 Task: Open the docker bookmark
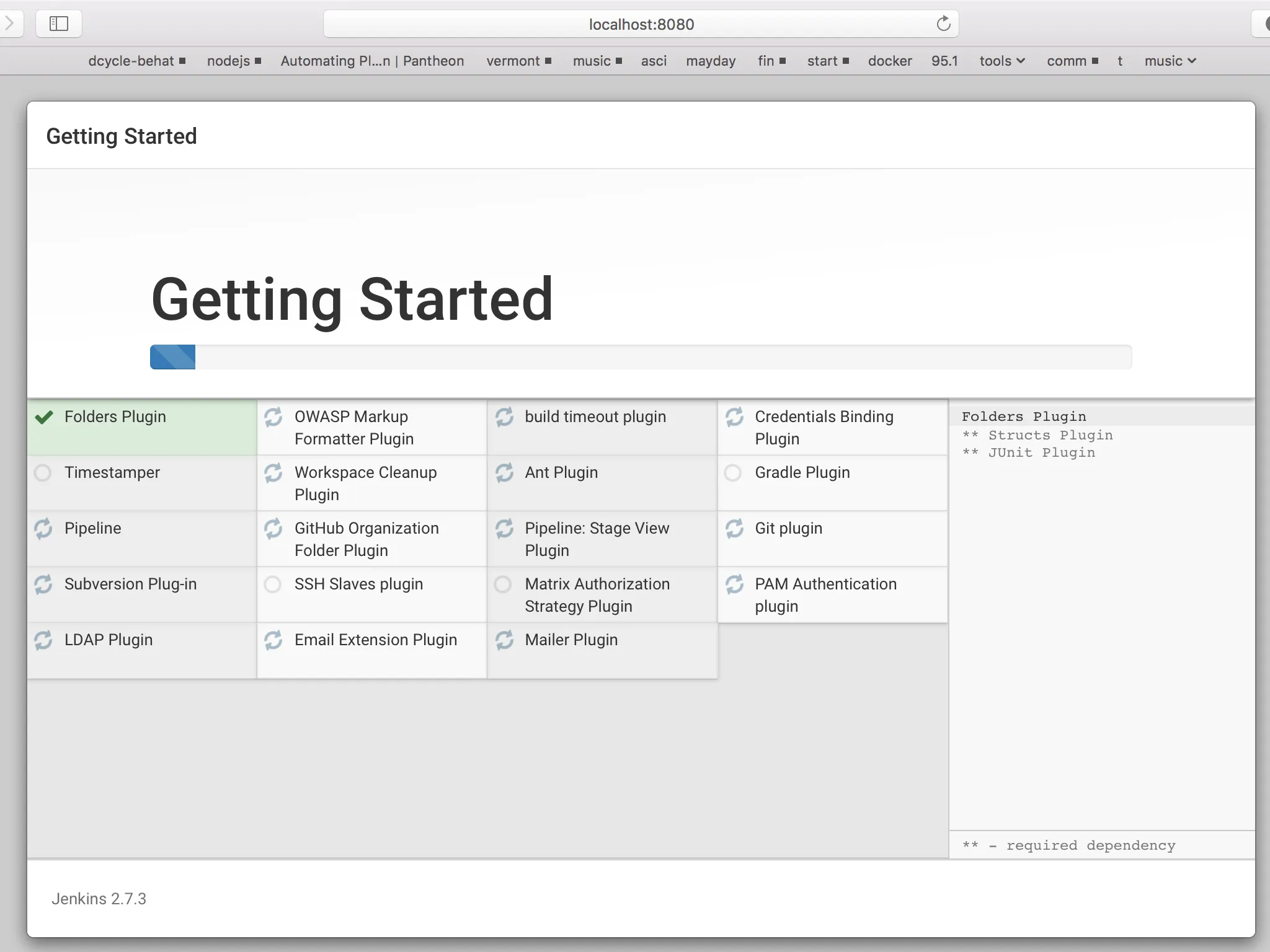pos(889,61)
